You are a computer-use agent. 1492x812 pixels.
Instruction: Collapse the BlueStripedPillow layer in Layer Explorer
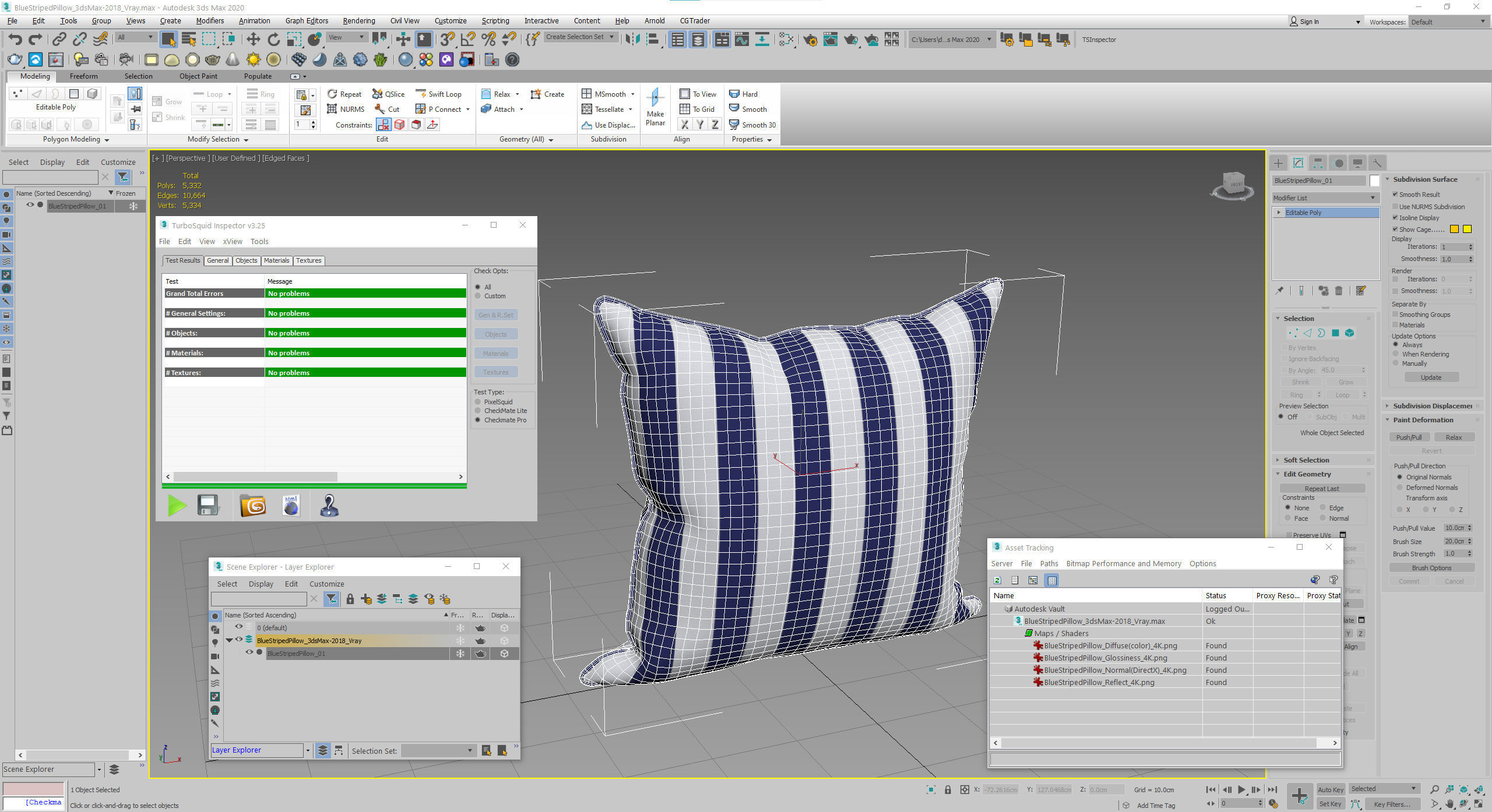230,640
